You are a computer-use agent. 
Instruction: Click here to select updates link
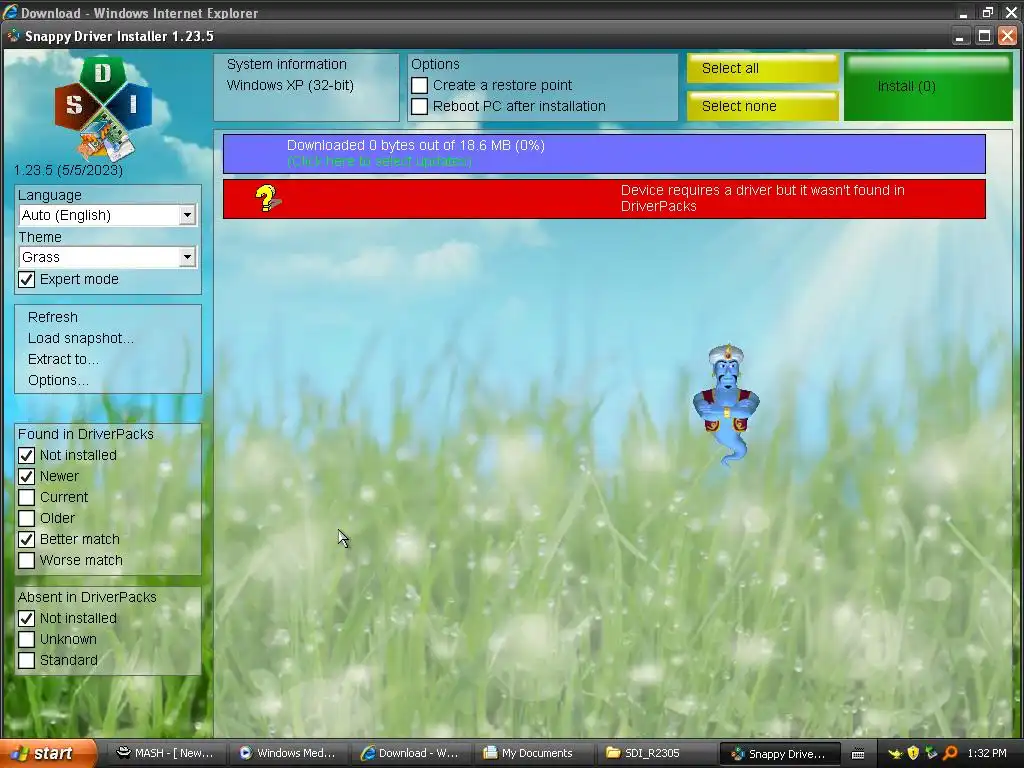379,161
